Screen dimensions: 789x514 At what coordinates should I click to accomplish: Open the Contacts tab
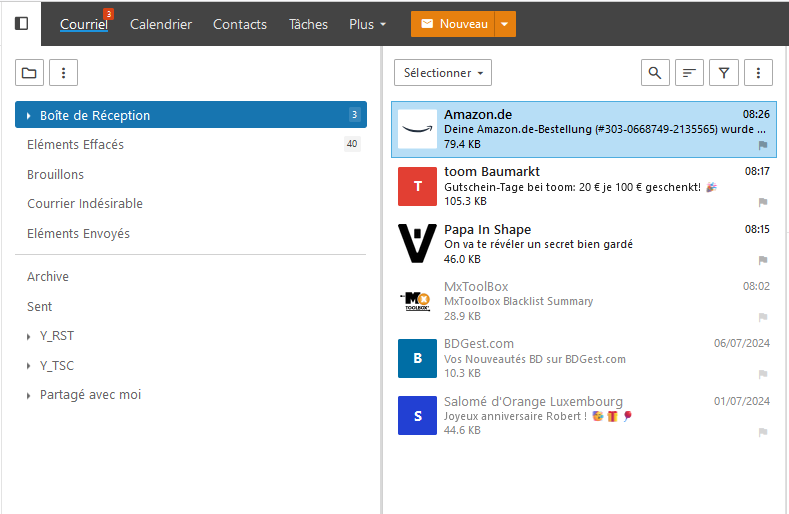240,24
